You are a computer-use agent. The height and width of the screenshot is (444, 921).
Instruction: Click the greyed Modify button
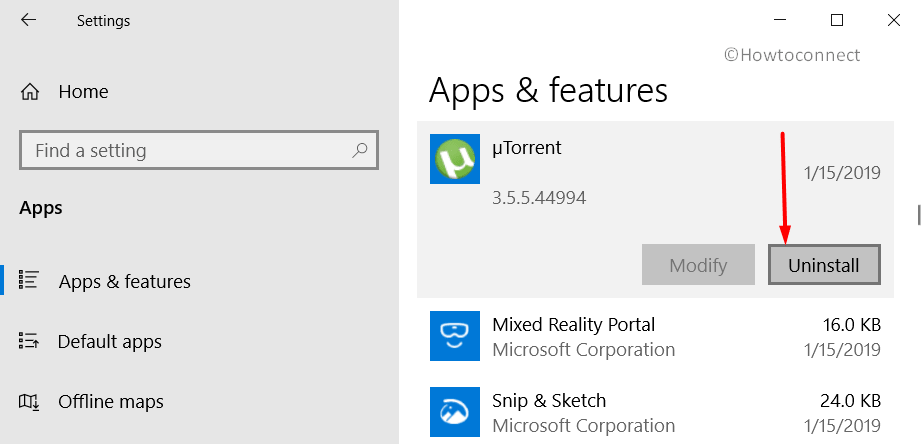point(698,265)
